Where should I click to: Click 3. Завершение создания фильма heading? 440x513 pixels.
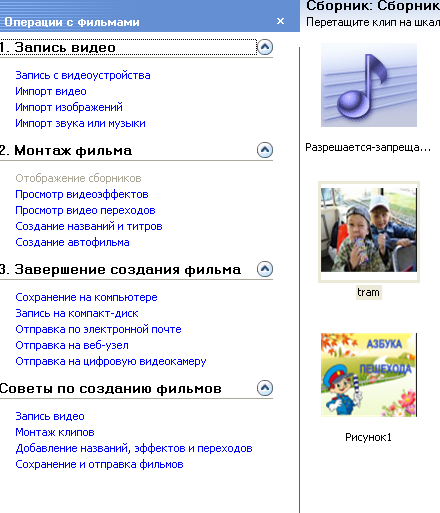click(120, 269)
